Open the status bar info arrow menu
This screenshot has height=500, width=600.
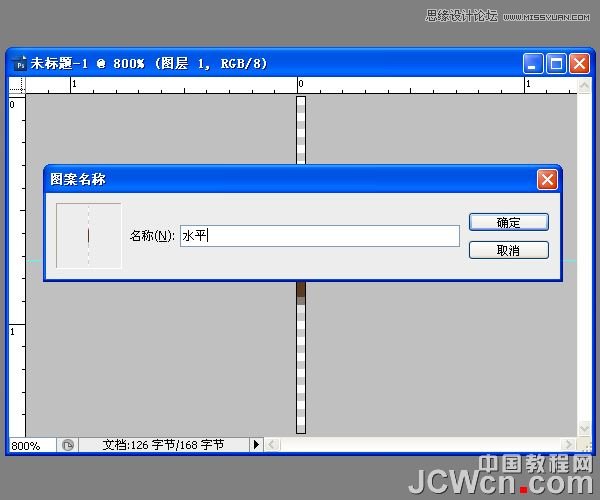pos(256,445)
